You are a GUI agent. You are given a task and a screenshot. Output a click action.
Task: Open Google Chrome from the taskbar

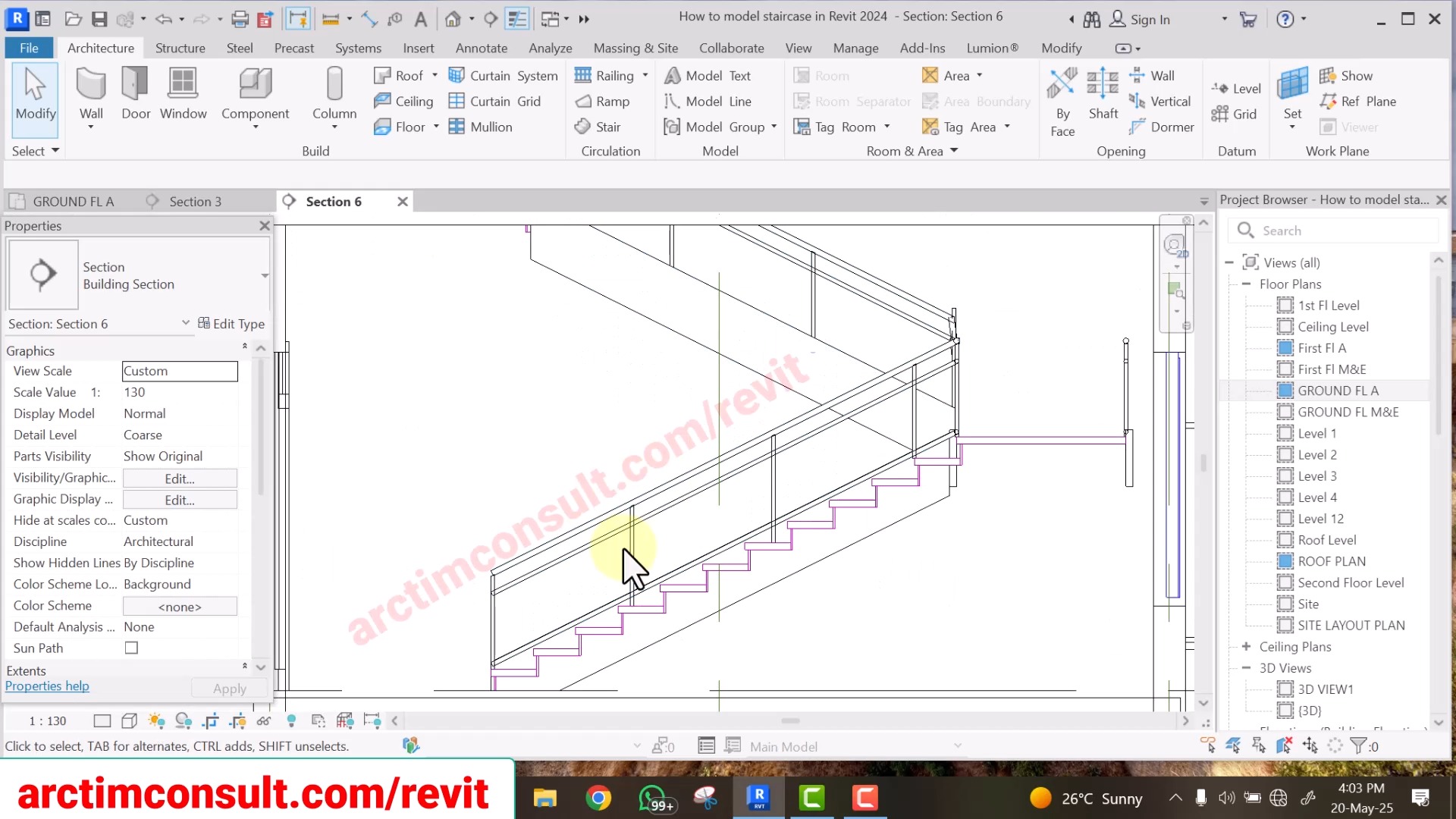[598, 798]
